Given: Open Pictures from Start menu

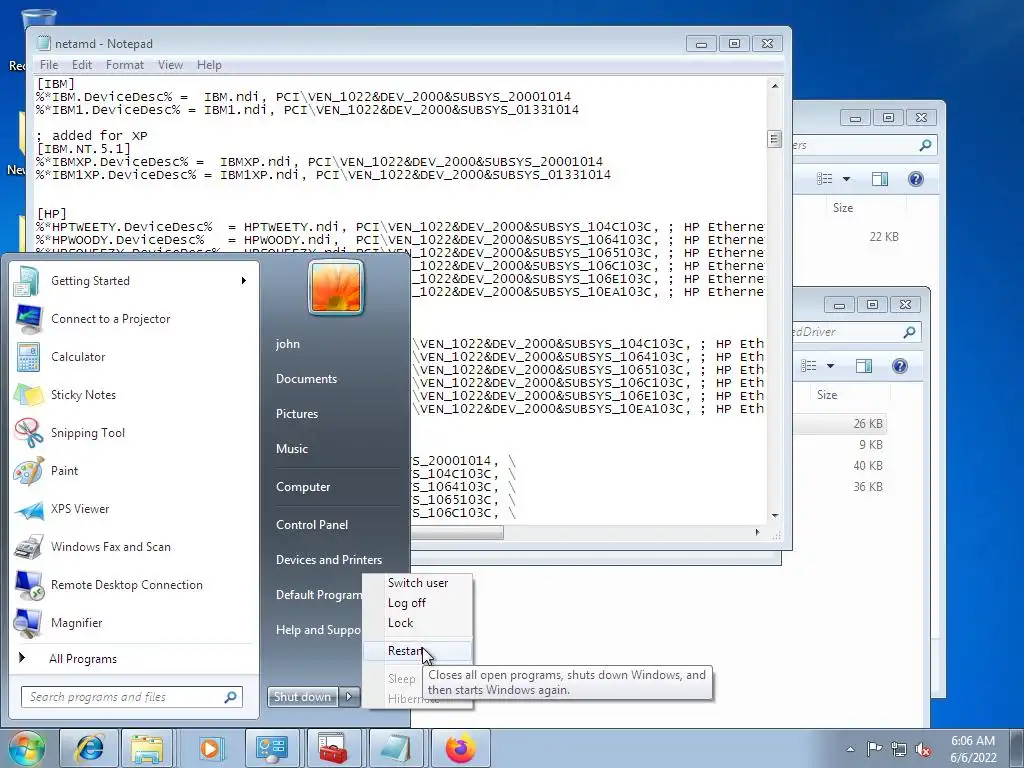Looking at the screenshot, I should pyautogui.click(x=297, y=414).
